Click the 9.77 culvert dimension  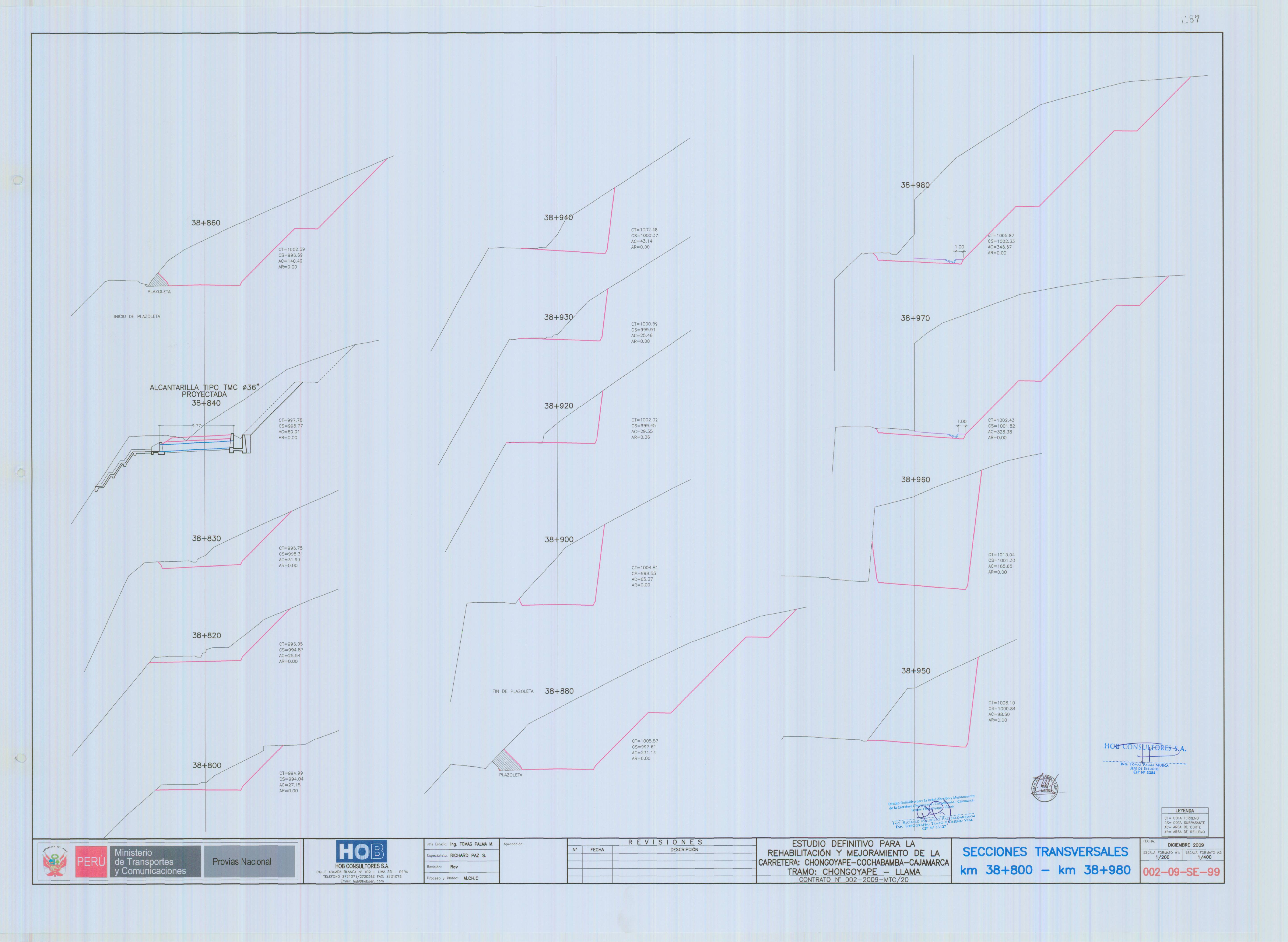coord(196,425)
